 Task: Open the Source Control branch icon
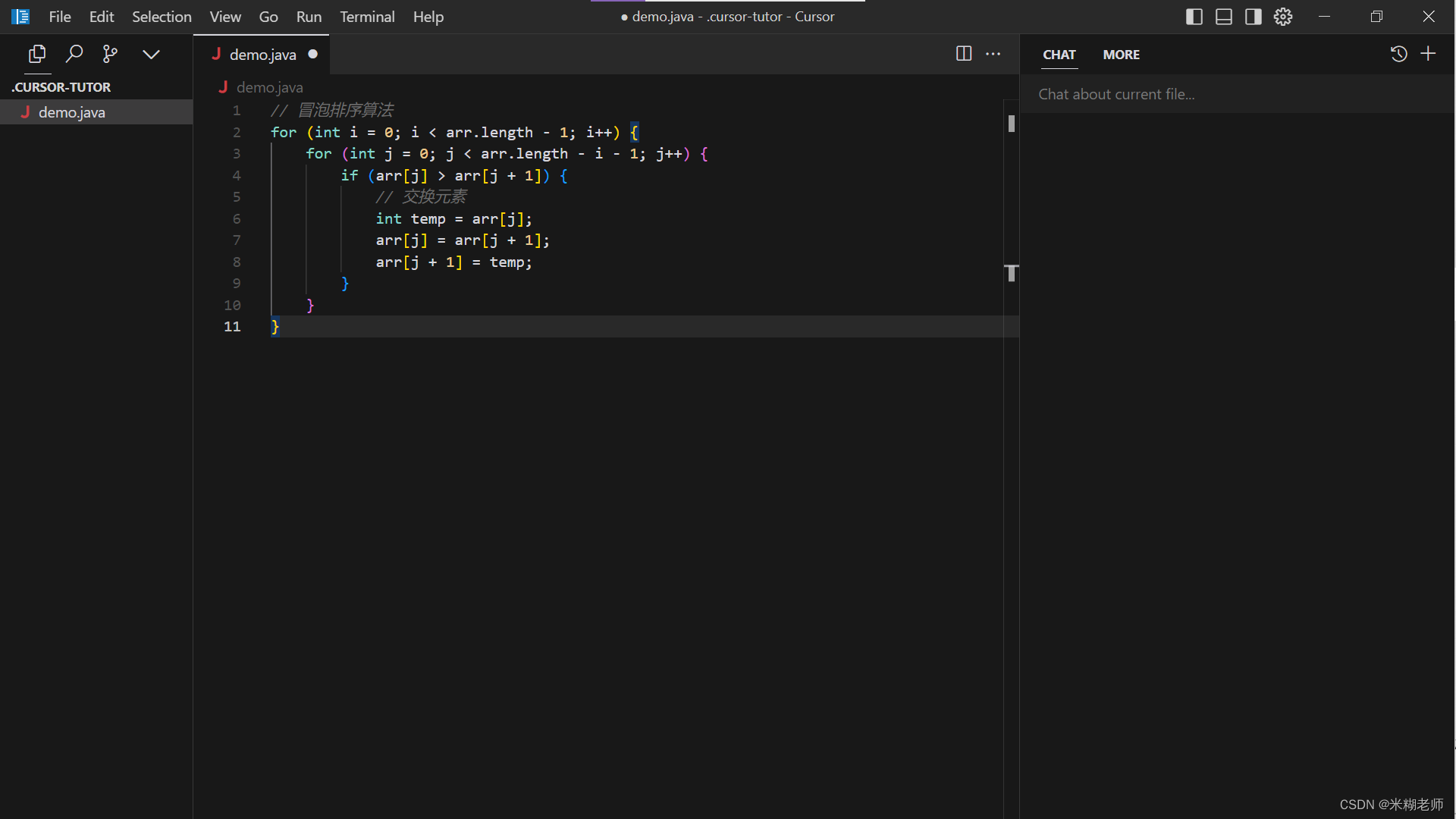tap(110, 54)
